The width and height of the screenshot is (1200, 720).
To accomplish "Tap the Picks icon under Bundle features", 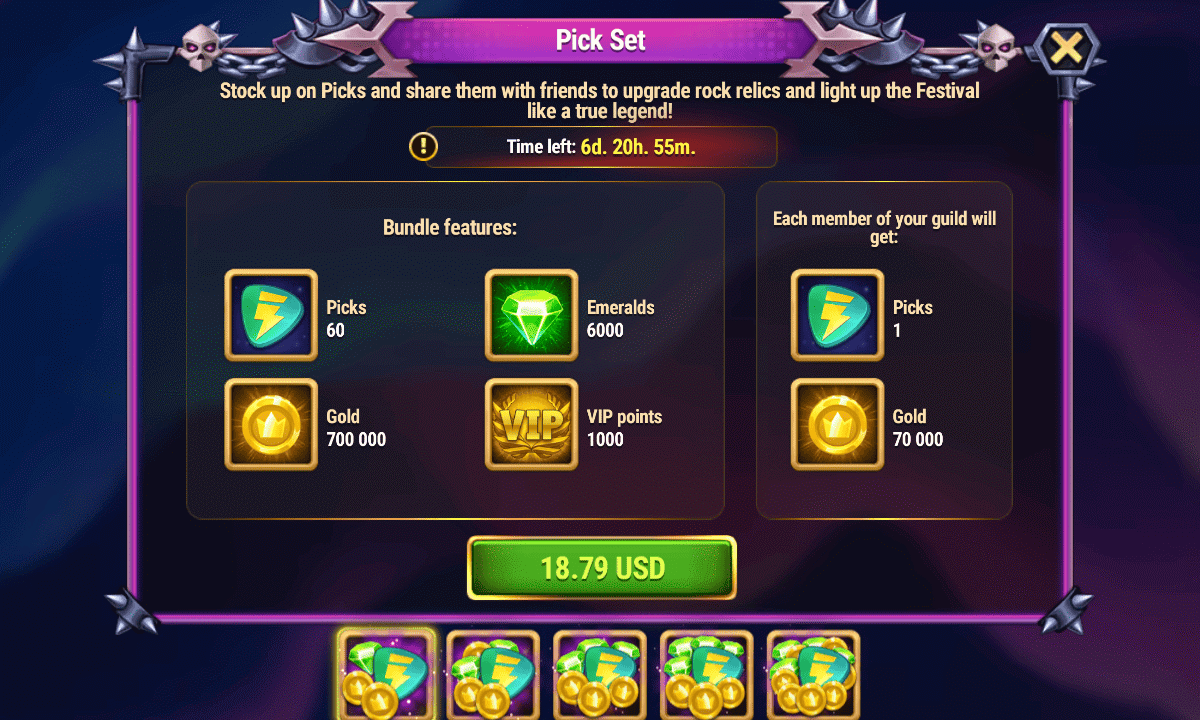I will pyautogui.click(x=271, y=315).
